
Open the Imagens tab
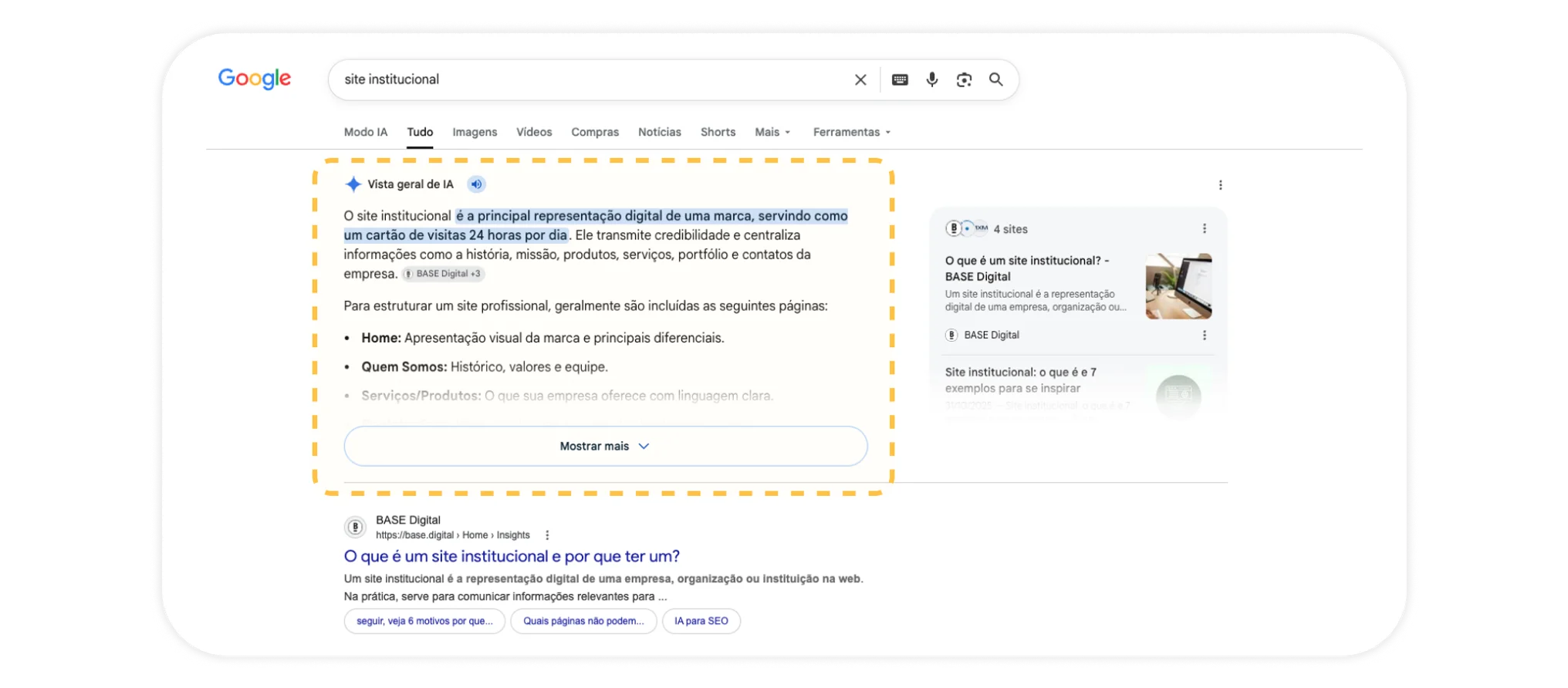[475, 132]
